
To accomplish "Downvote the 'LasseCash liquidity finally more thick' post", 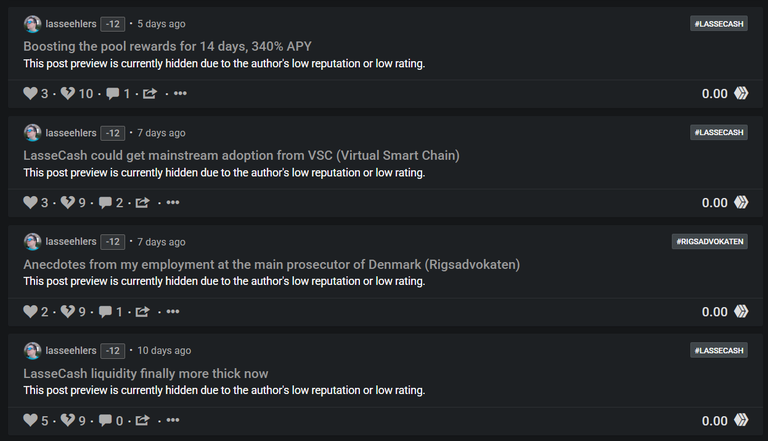I will tap(68, 420).
